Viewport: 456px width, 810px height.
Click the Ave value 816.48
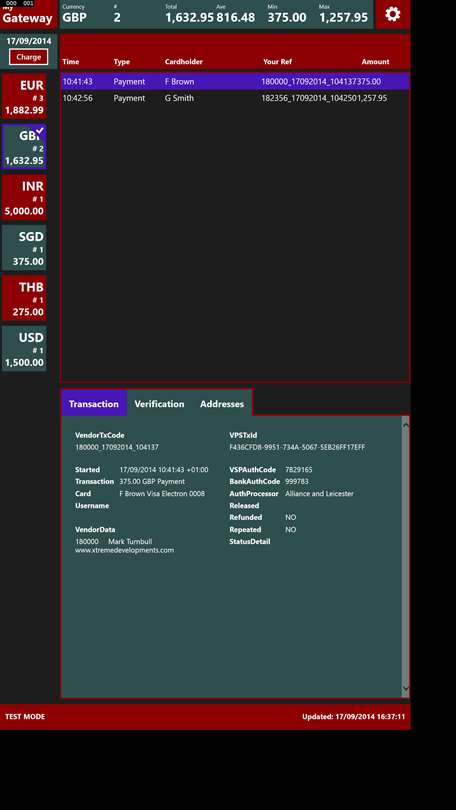click(x=235, y=17)
